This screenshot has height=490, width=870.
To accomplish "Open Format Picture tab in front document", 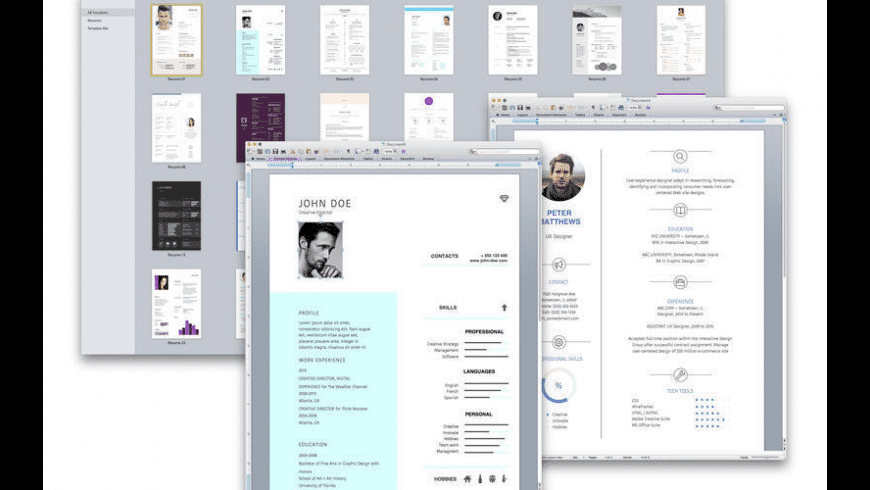I will (285, 159).
